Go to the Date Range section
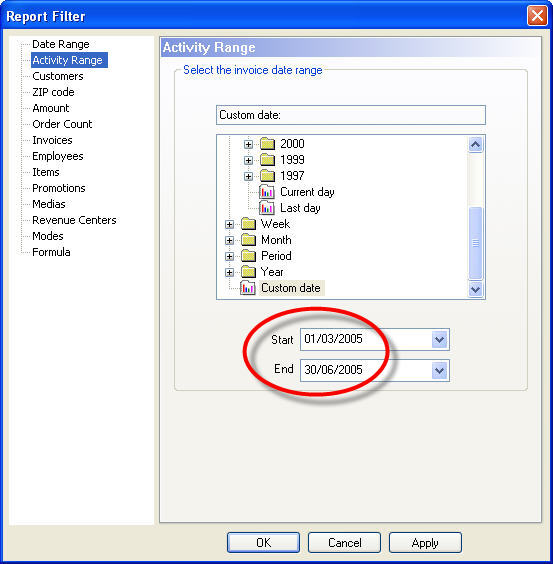Image resolution: width=553 pixels, height=564 pixels. [x=61, y=44]
